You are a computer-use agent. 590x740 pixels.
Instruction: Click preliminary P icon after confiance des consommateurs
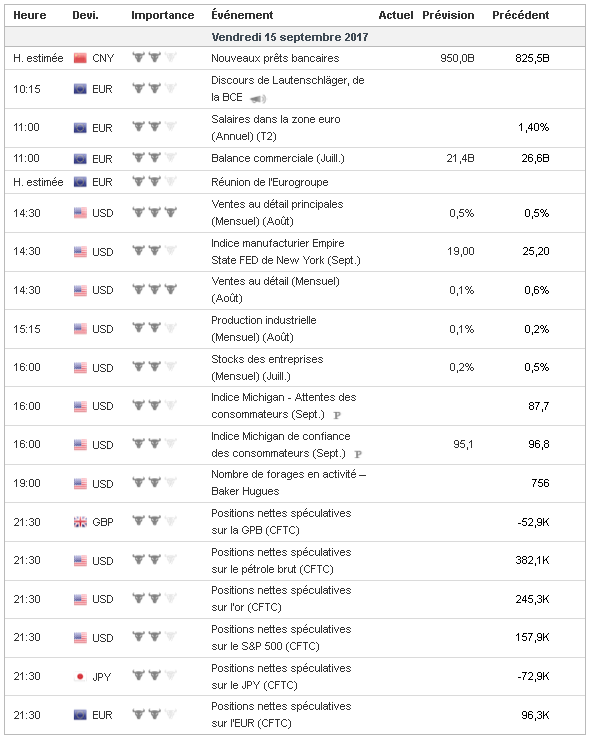click(x=358, y=454)
